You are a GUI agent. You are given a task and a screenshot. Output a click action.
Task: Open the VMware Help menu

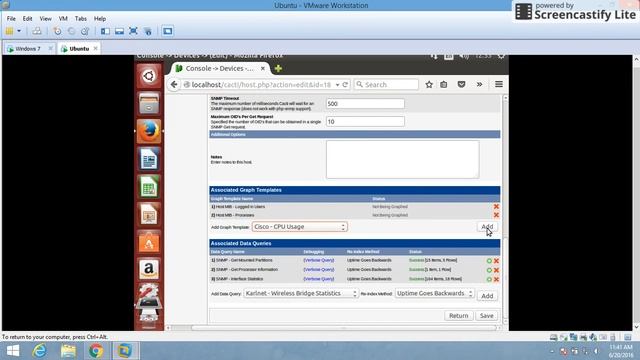100,19
